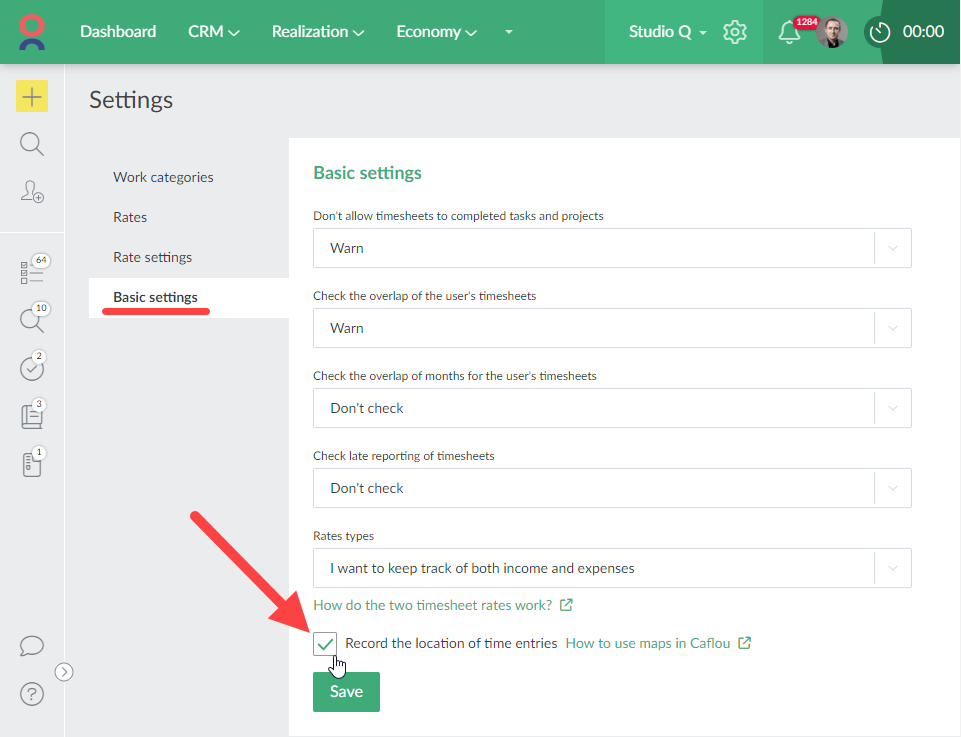Click the Save button

[346, 692]
